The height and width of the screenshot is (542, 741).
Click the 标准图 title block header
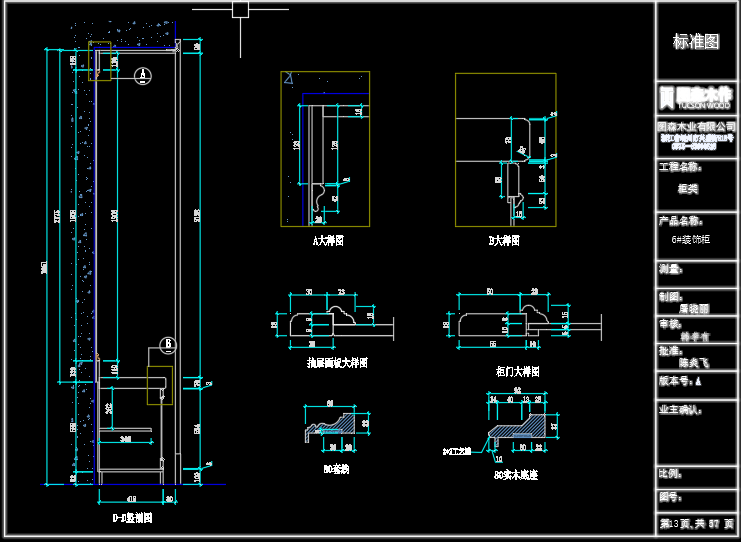[x=696, y=42]
